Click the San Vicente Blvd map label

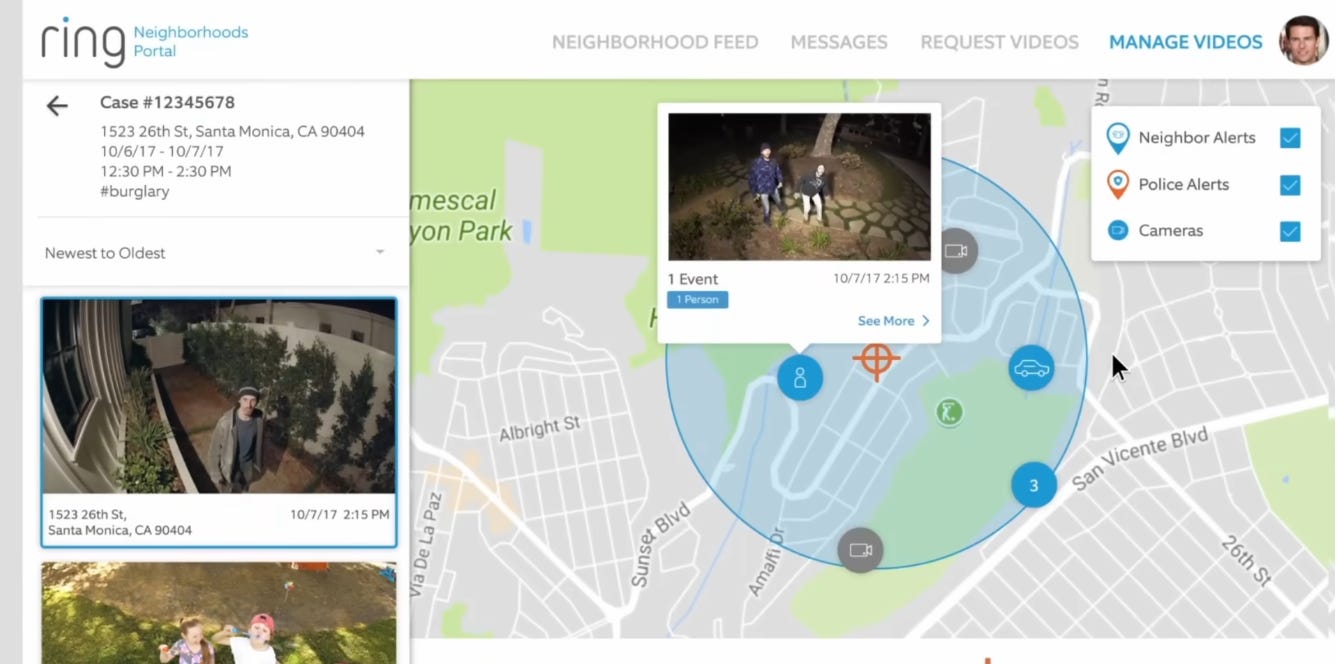[1140, 459]
